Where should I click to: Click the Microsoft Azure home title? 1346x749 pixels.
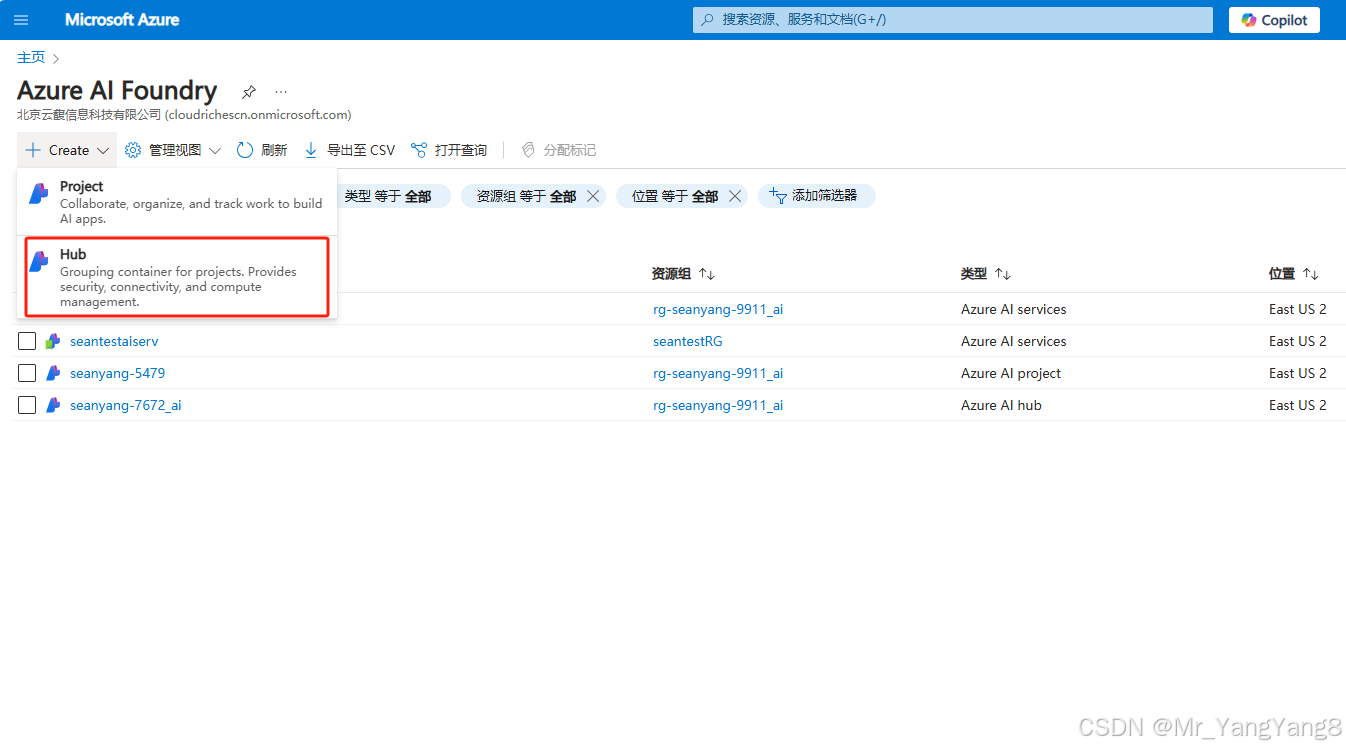[122, 20]
